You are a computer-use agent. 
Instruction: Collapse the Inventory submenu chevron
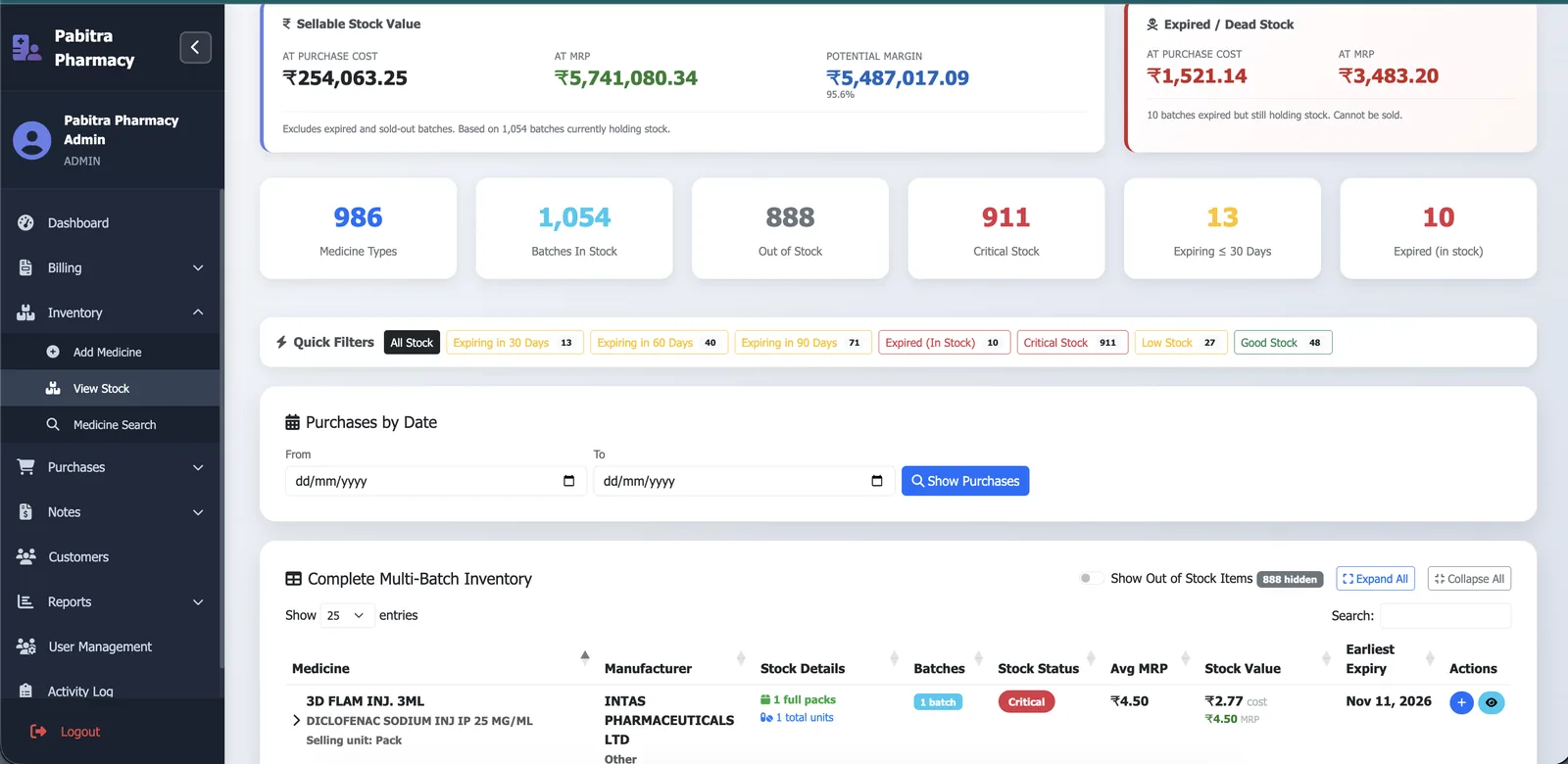[x=198, y=312]
